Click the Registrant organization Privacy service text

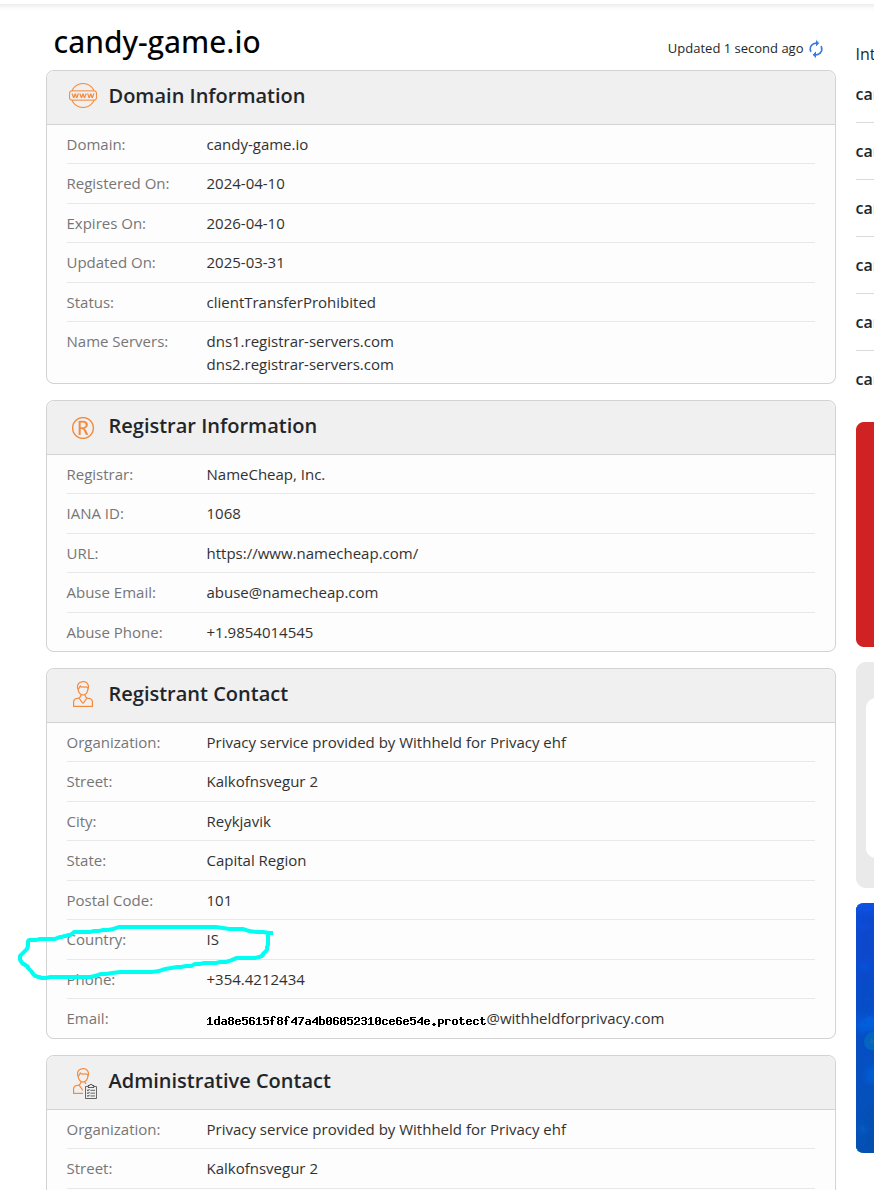tap(386, 743)
